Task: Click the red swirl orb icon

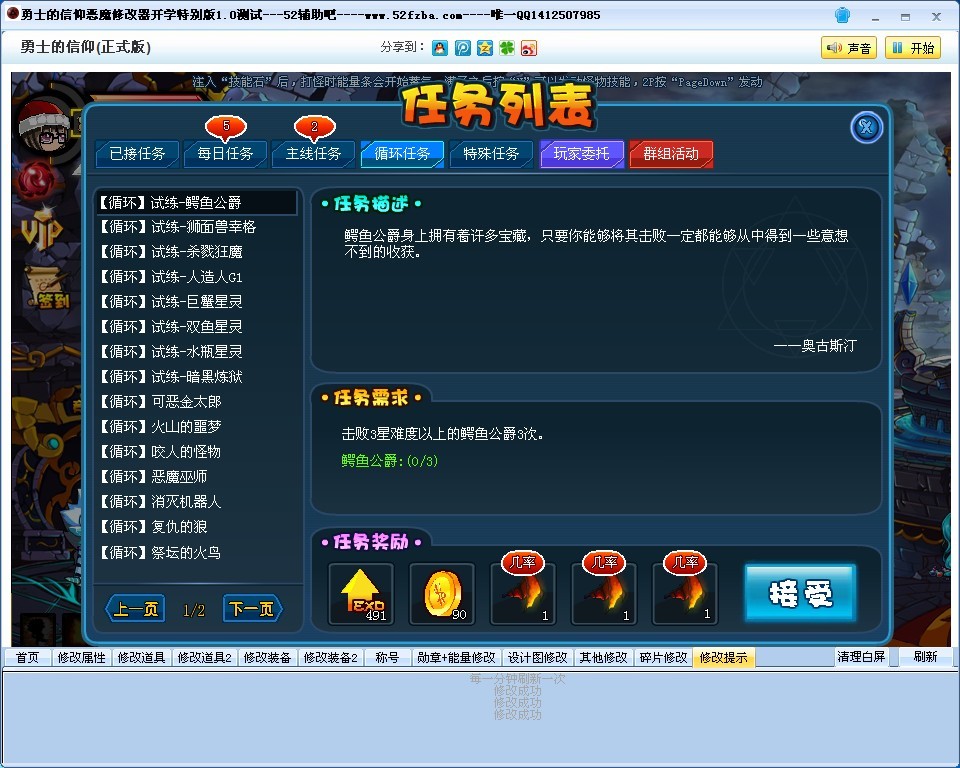Action: (x=37, y=182)
